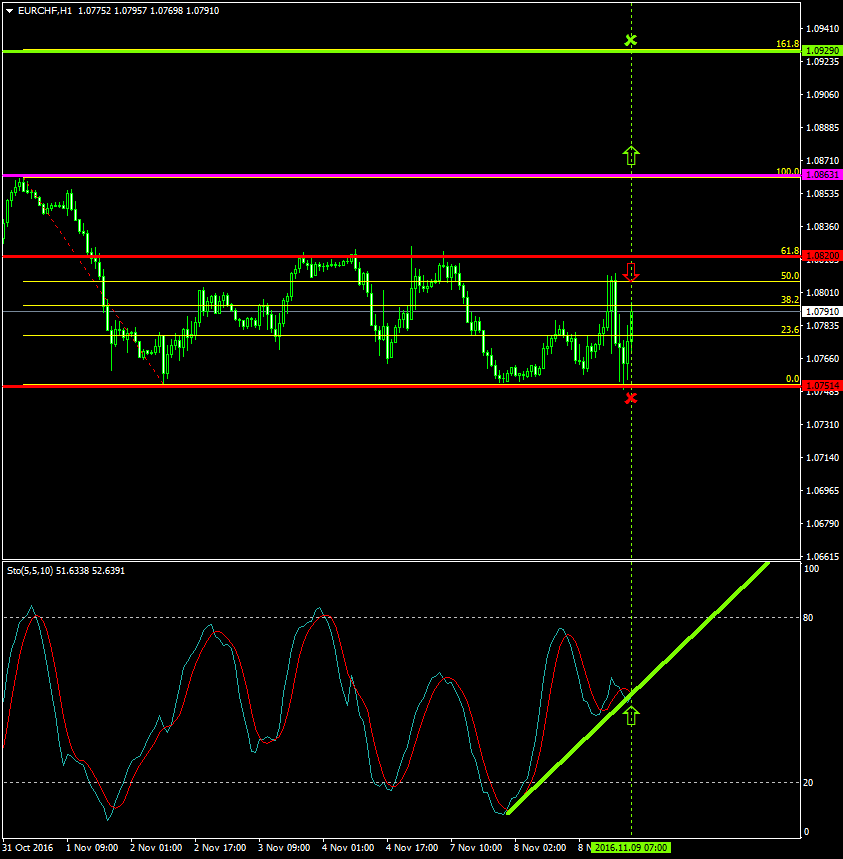The image size is (843, 859).
Task: Click the current price label 1.07910
Action: [x=821, y=312]
